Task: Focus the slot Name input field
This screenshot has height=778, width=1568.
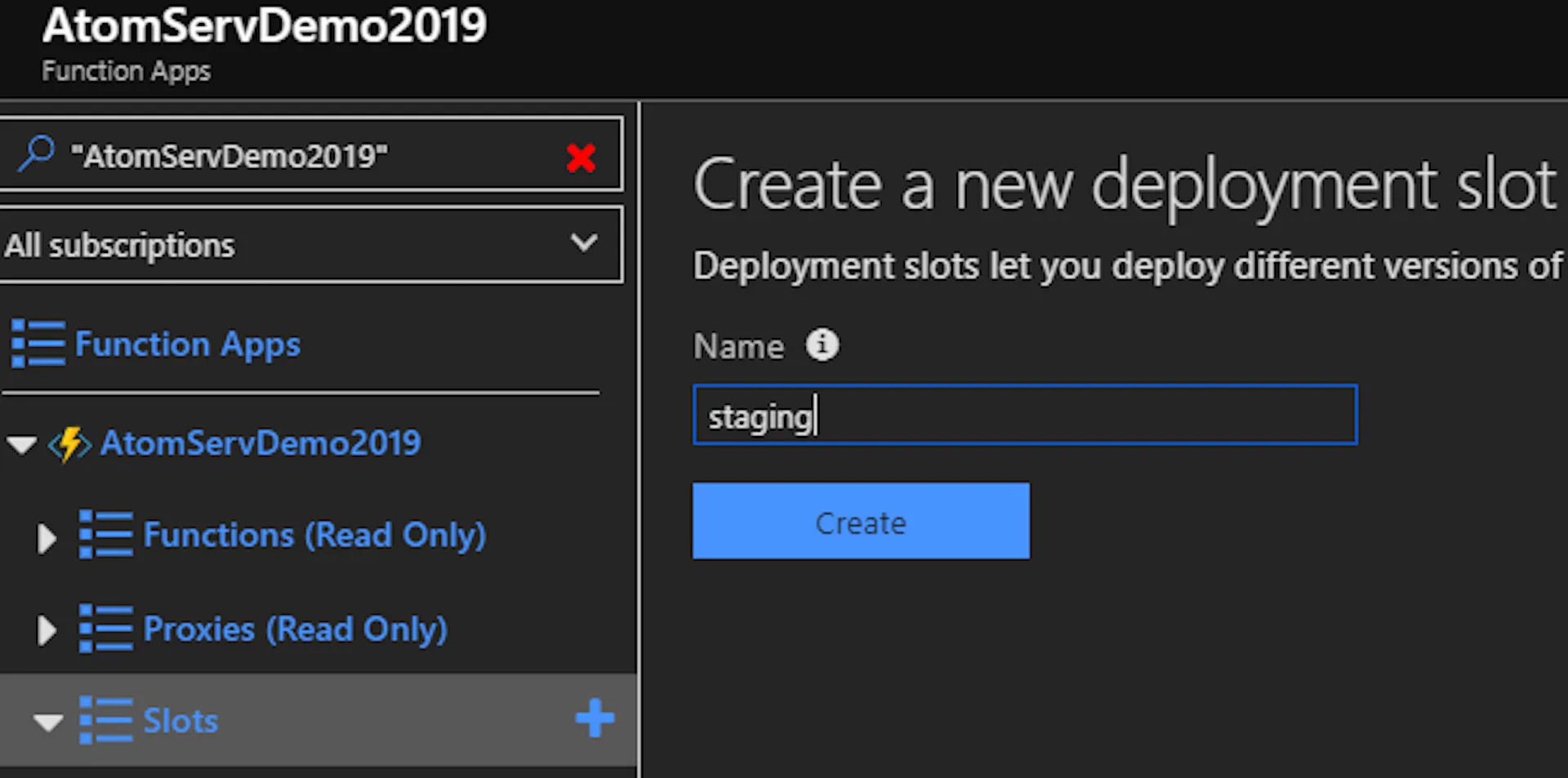Action: [1025, 415]
